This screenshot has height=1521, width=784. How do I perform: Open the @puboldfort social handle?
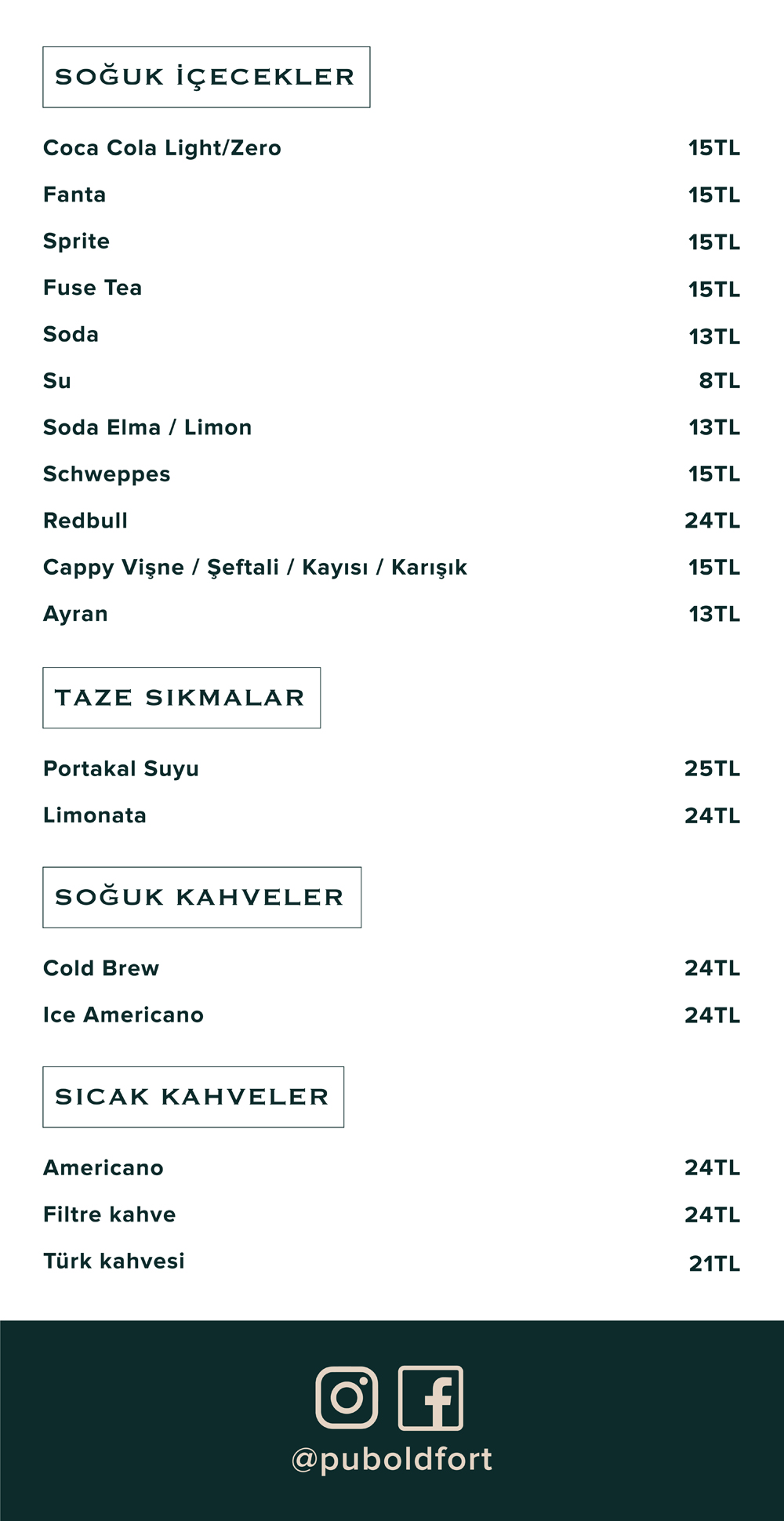391,1459
